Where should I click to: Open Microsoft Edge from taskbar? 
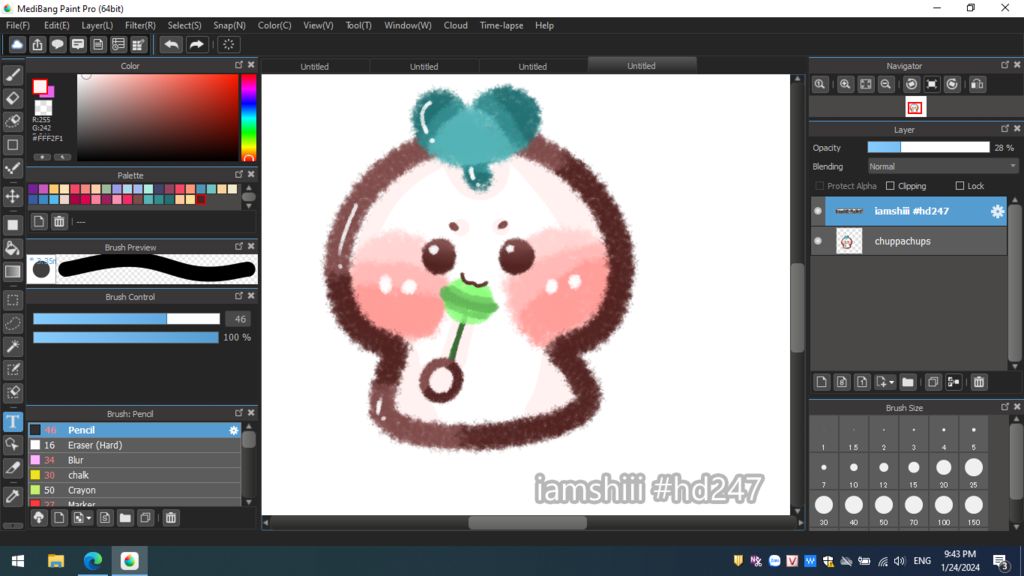pyautogui.click(x=93, y=561)
